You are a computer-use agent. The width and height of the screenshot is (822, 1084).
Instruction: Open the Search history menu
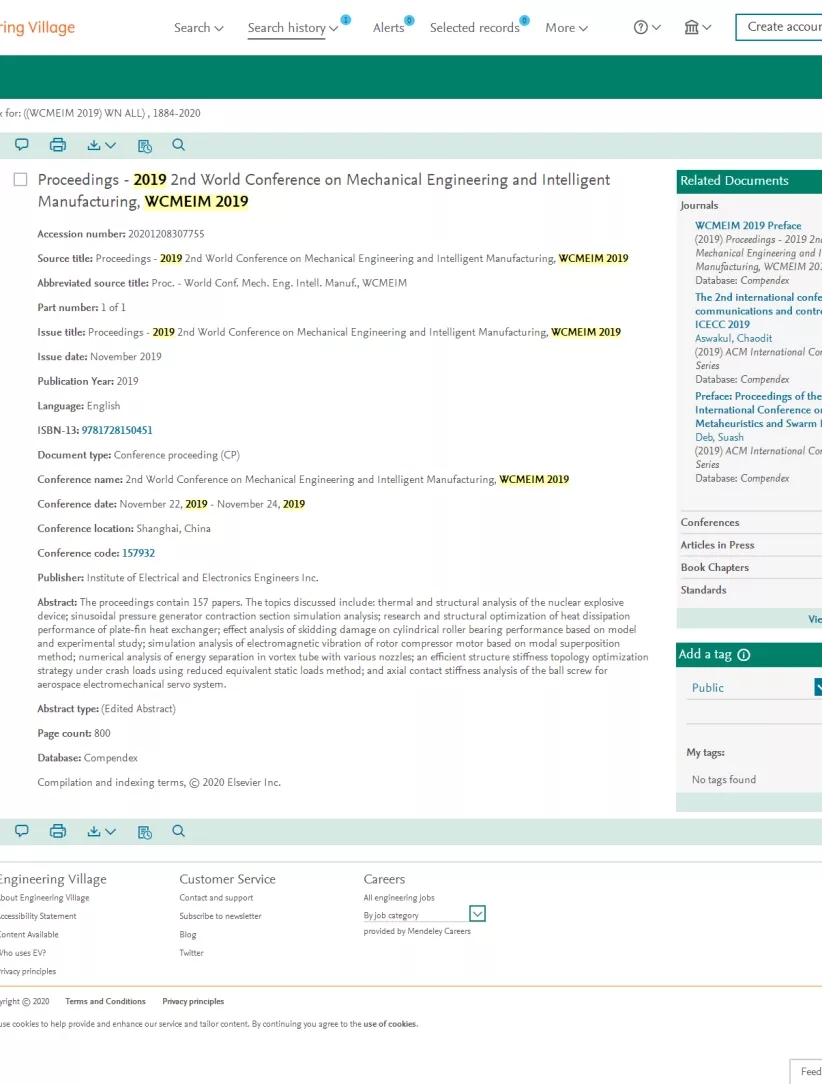(292, 28)
